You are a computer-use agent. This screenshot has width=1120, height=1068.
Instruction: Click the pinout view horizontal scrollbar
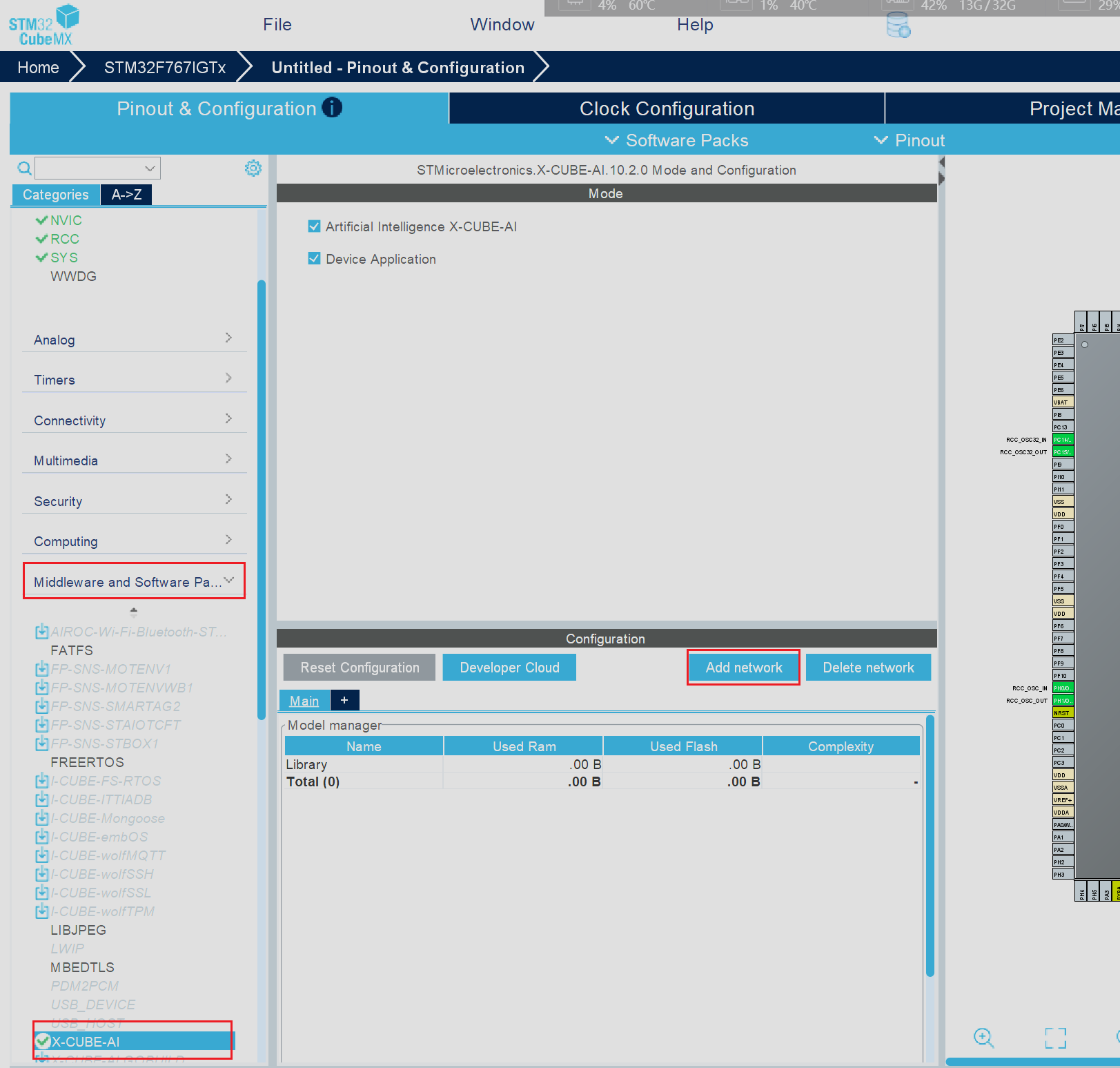pos(1032,1062)
